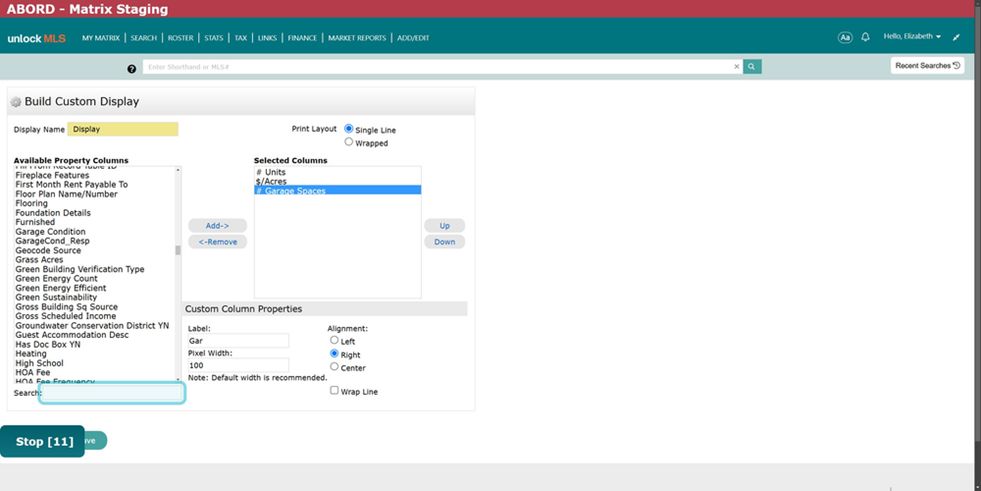Image resolution: width=981 pixels, height=491 pixels.
Task: Set alignment to Left
Action: pyautogui.click(x=334, y=340)
